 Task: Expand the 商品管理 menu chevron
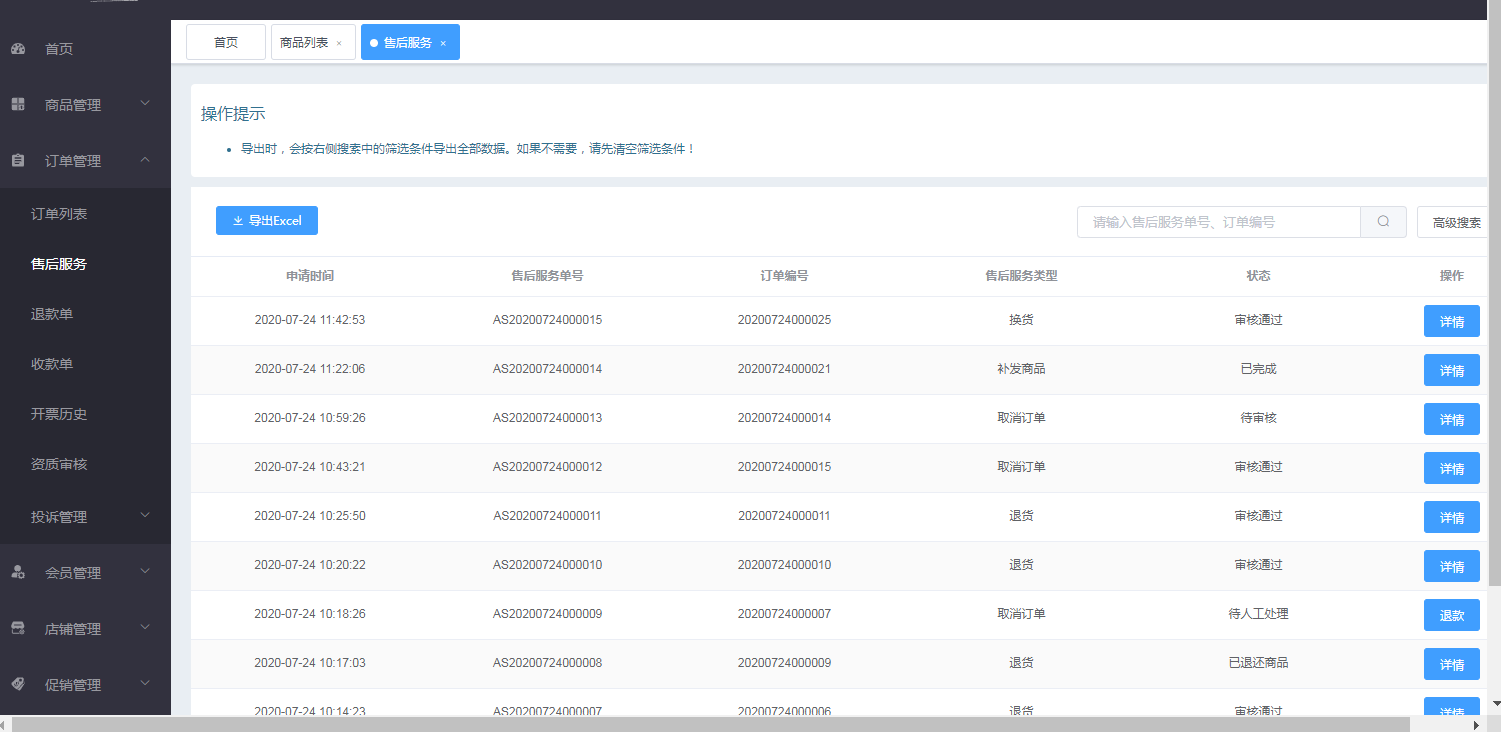click(145, 103)
